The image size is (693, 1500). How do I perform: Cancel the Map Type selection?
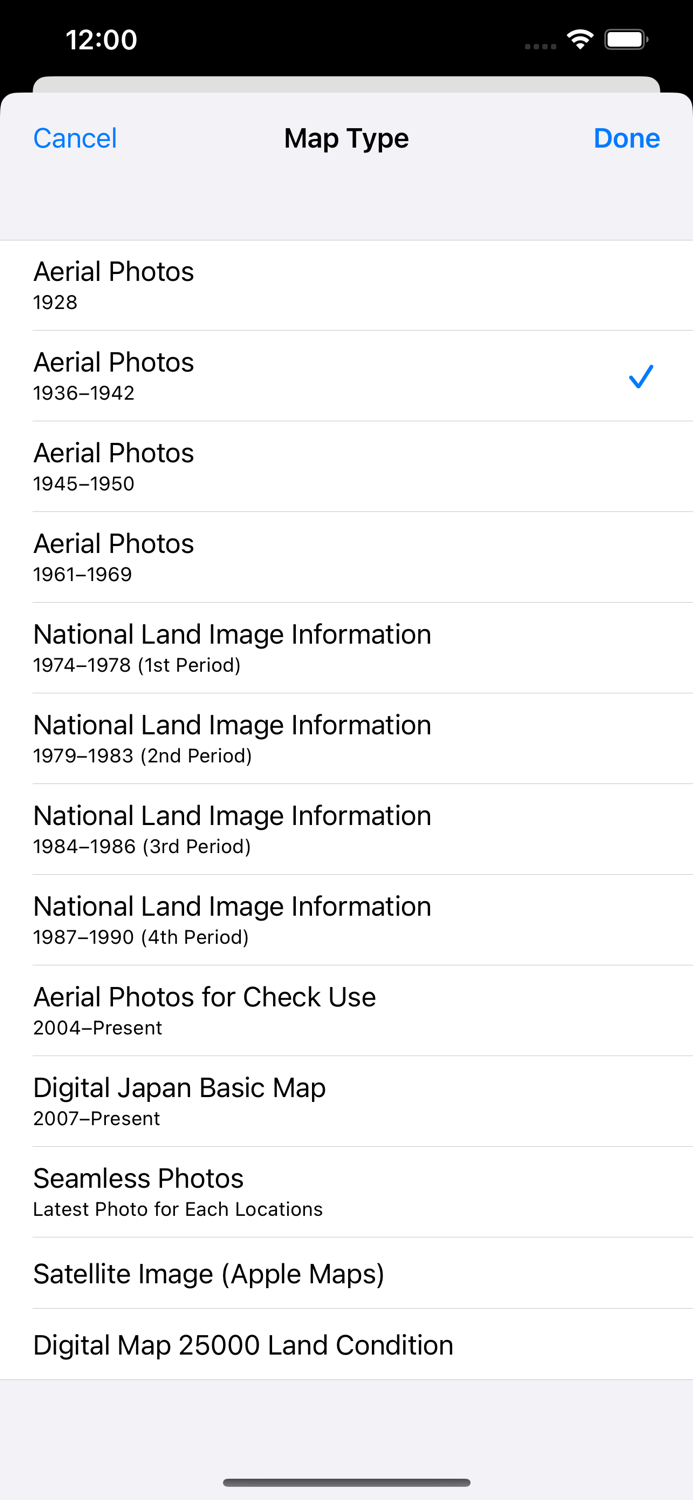pos(75,138)
